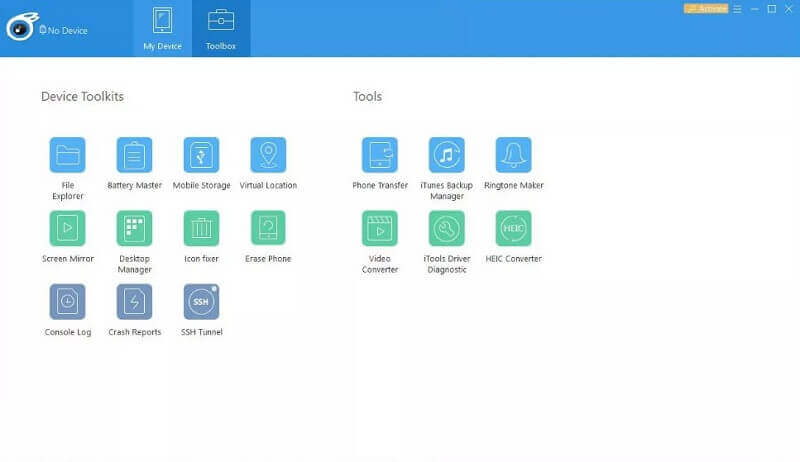Launch Phone Transfer tool
800x462 pixels.
pos(380,155)
